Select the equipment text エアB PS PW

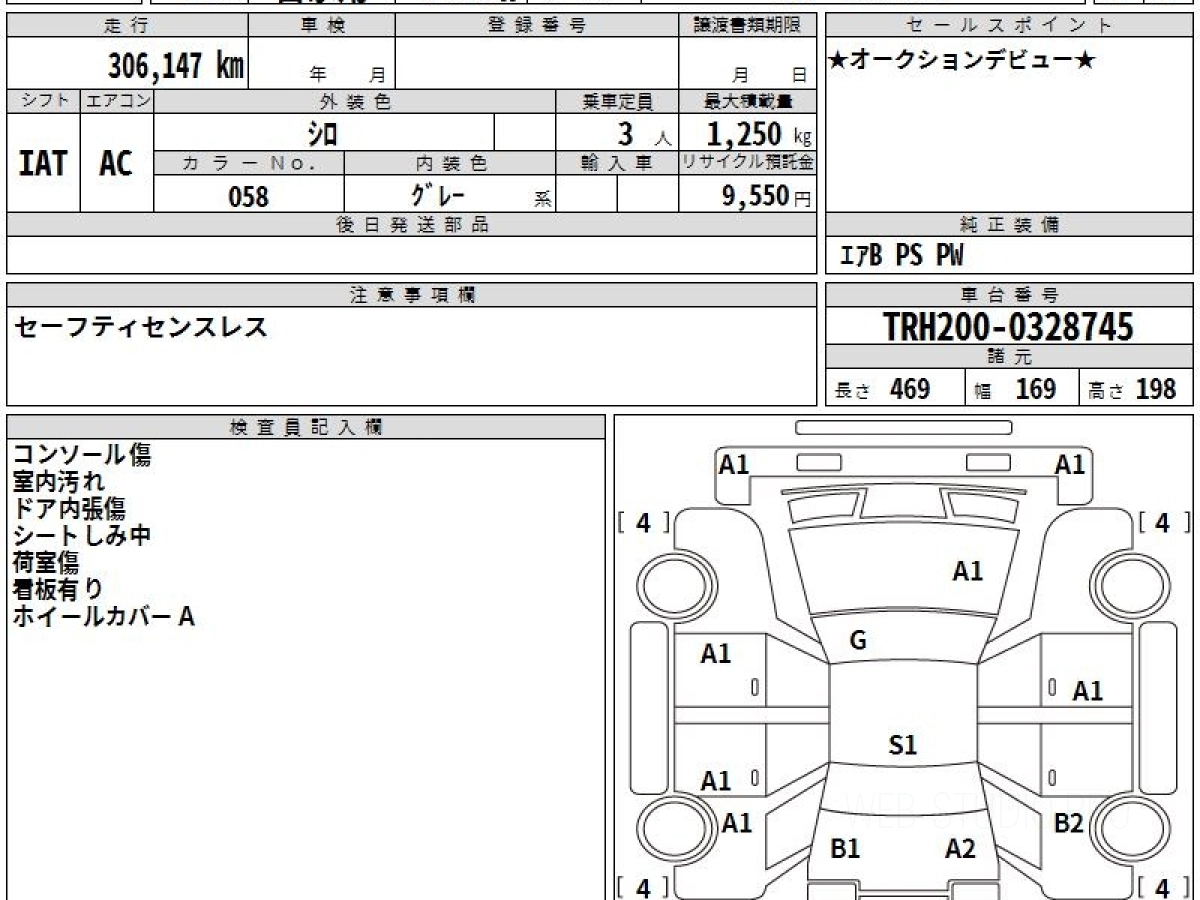click(x=900, y=257)
